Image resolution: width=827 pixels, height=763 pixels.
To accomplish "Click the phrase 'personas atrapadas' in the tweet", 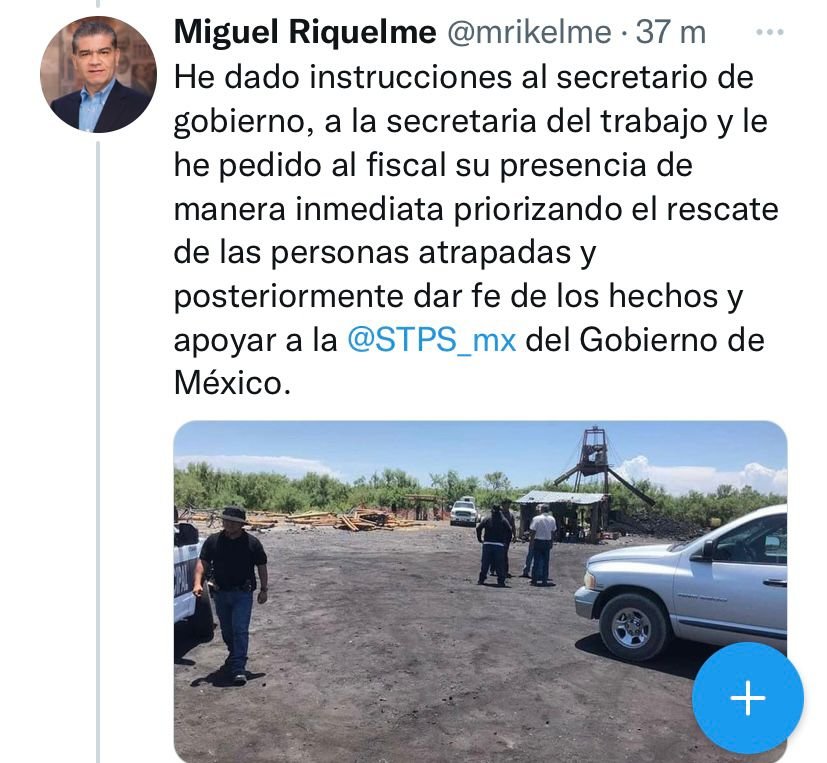I will pyautogui.click(x=421, y=253).
